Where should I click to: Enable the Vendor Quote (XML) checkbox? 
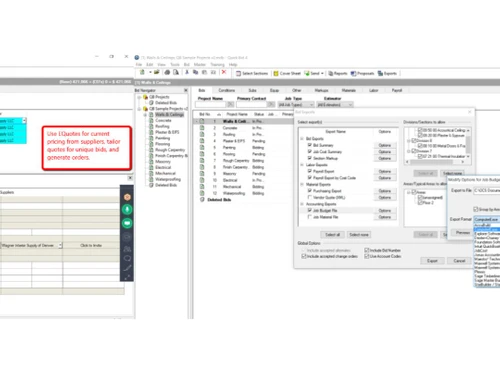pyautogui.click(x=310, y=197)
